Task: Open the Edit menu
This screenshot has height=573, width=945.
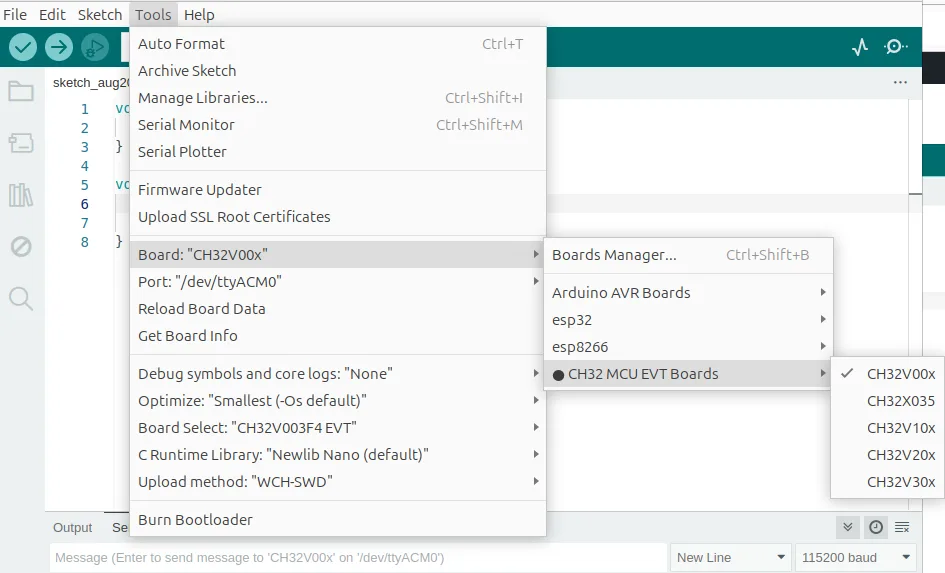Action: click(52, 14)
